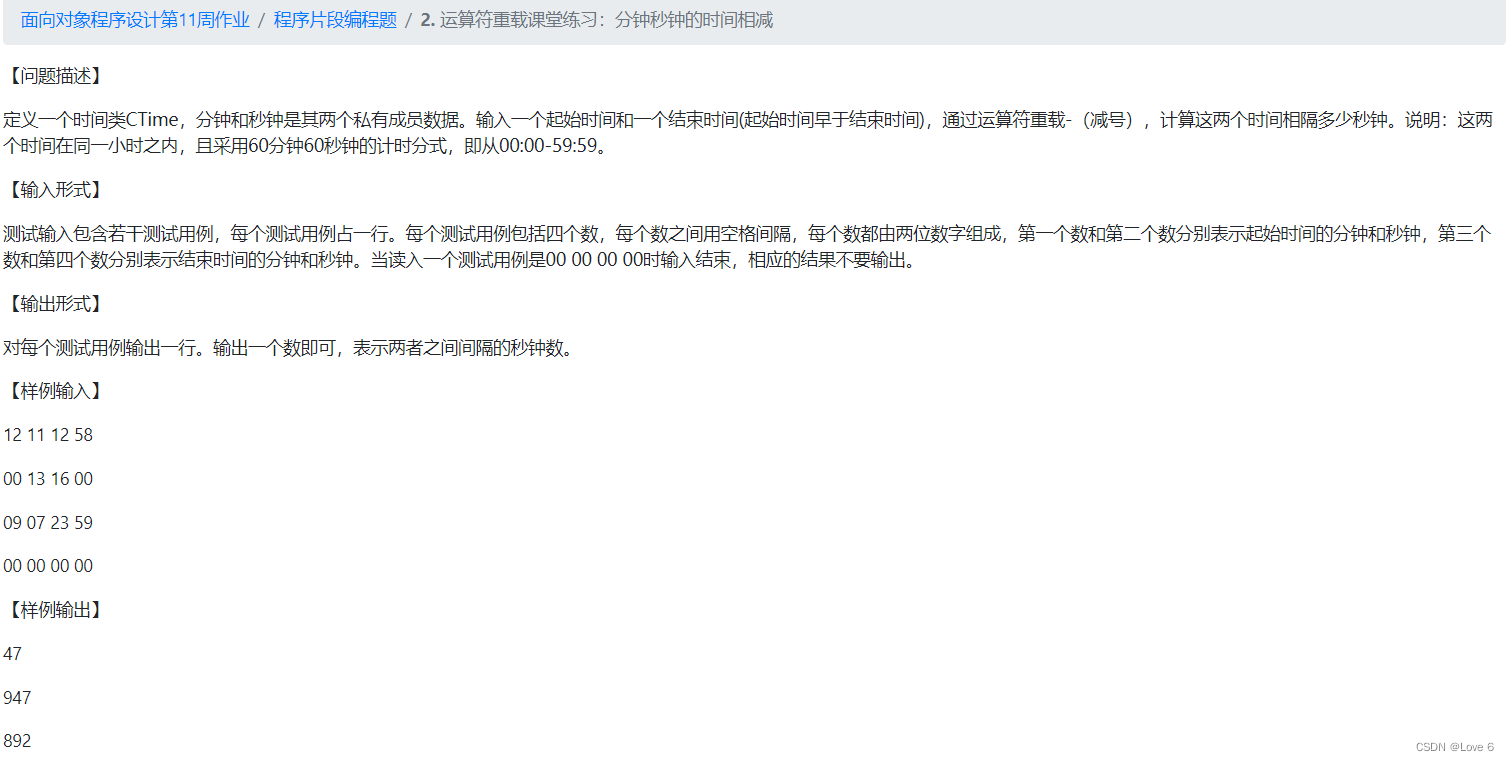This screenshot has height=761, width=1509.
Task: Select sample input line 12 11 12 58
Action: tap(46, 434)
